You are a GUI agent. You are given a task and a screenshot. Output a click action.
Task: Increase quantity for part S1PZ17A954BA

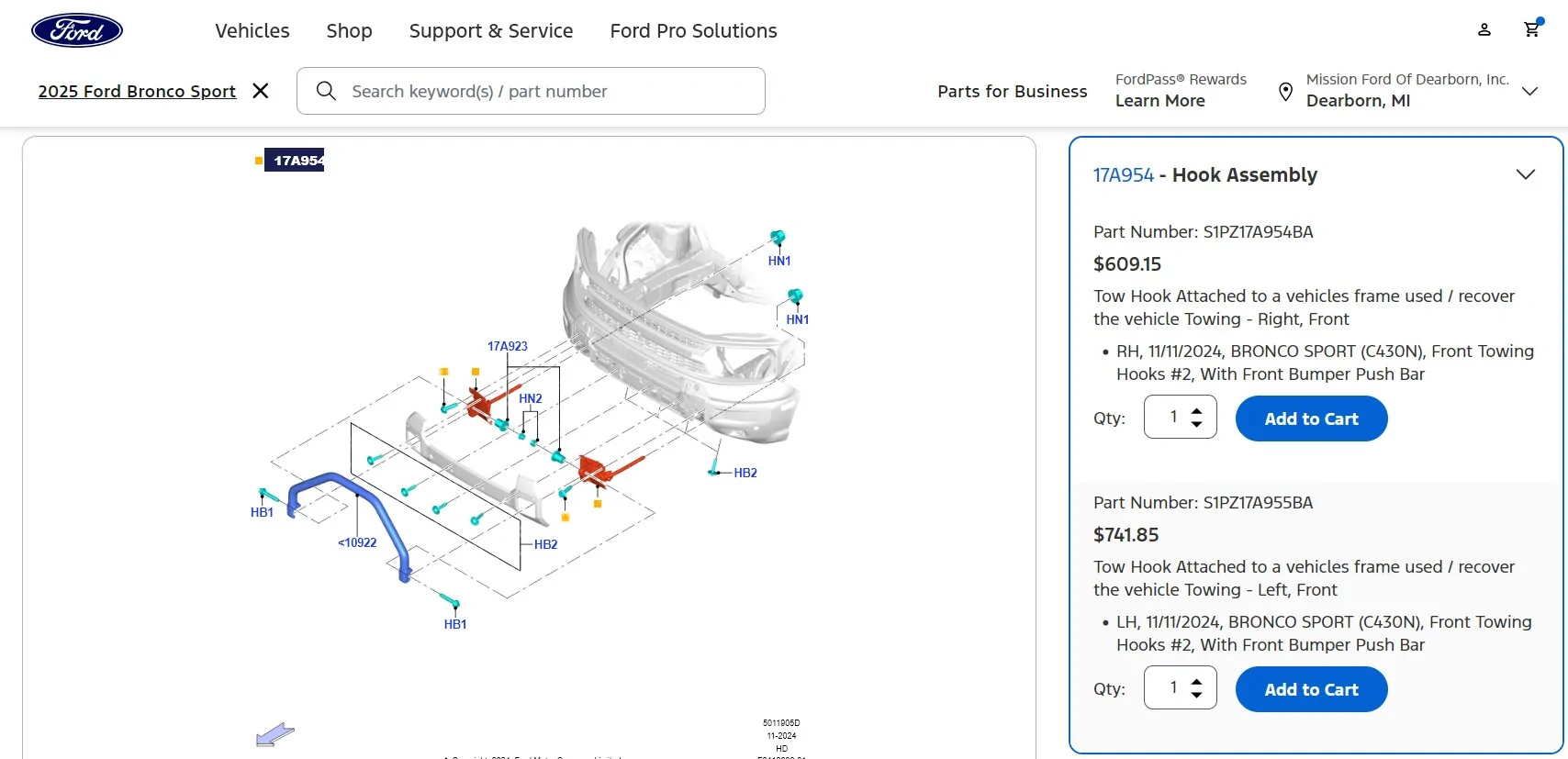click(1196, 411)
